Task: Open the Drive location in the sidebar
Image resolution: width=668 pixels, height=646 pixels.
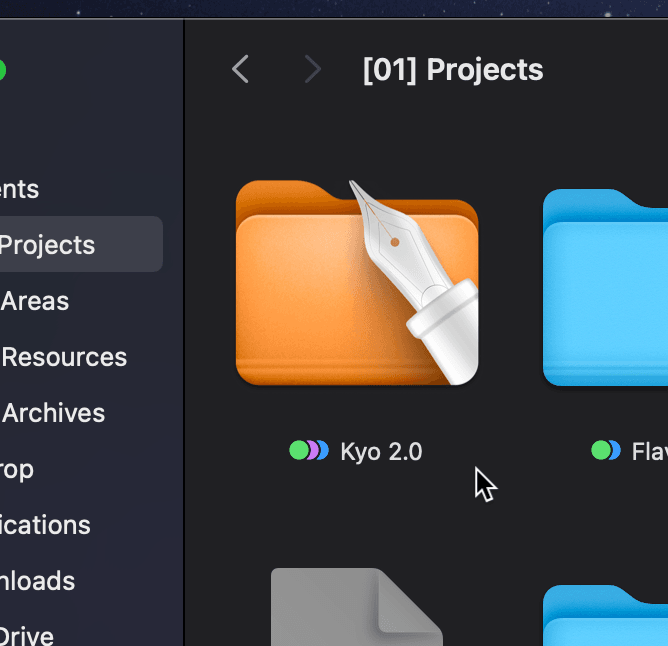Action: click(27, 634)
